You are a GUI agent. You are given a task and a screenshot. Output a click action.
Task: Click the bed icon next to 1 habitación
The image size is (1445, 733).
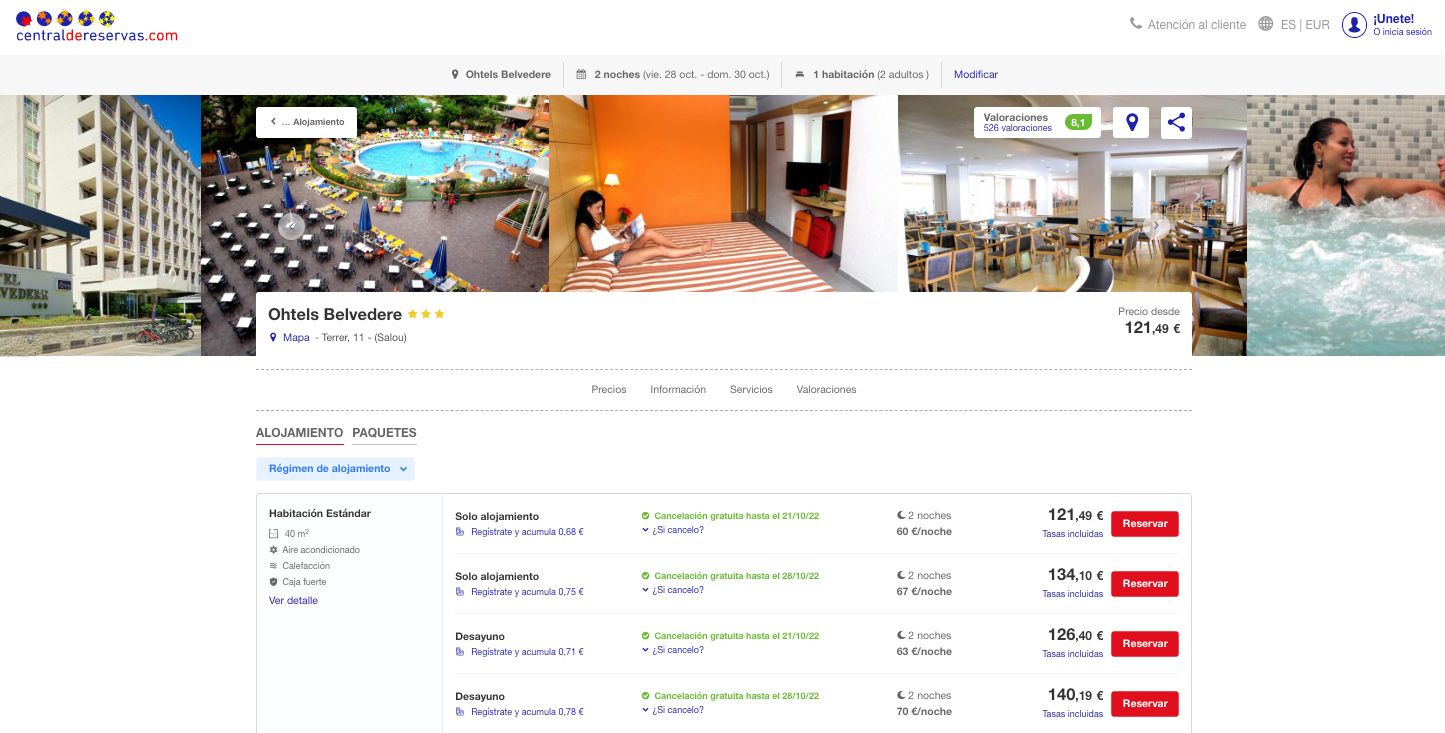(800, 74)
